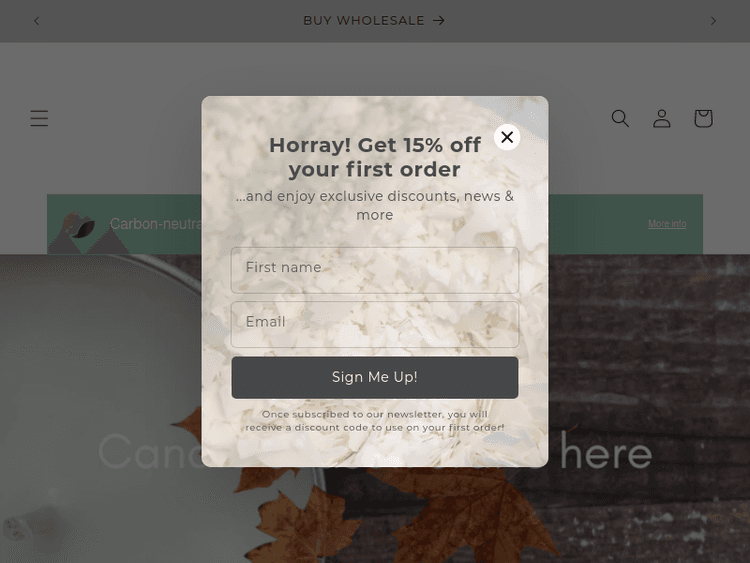
Task: Click the Carbon-neutral banner text
Action: [x=155, y=224]
